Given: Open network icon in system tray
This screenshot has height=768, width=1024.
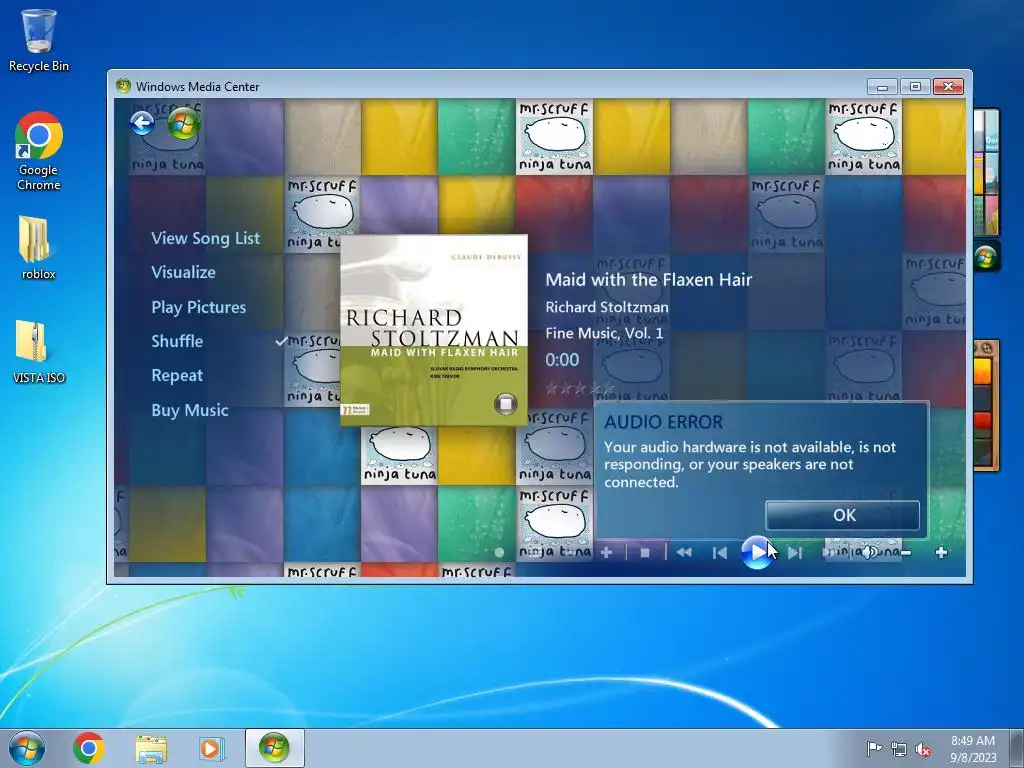Looking at the screenshot, I should click(899, 749).
